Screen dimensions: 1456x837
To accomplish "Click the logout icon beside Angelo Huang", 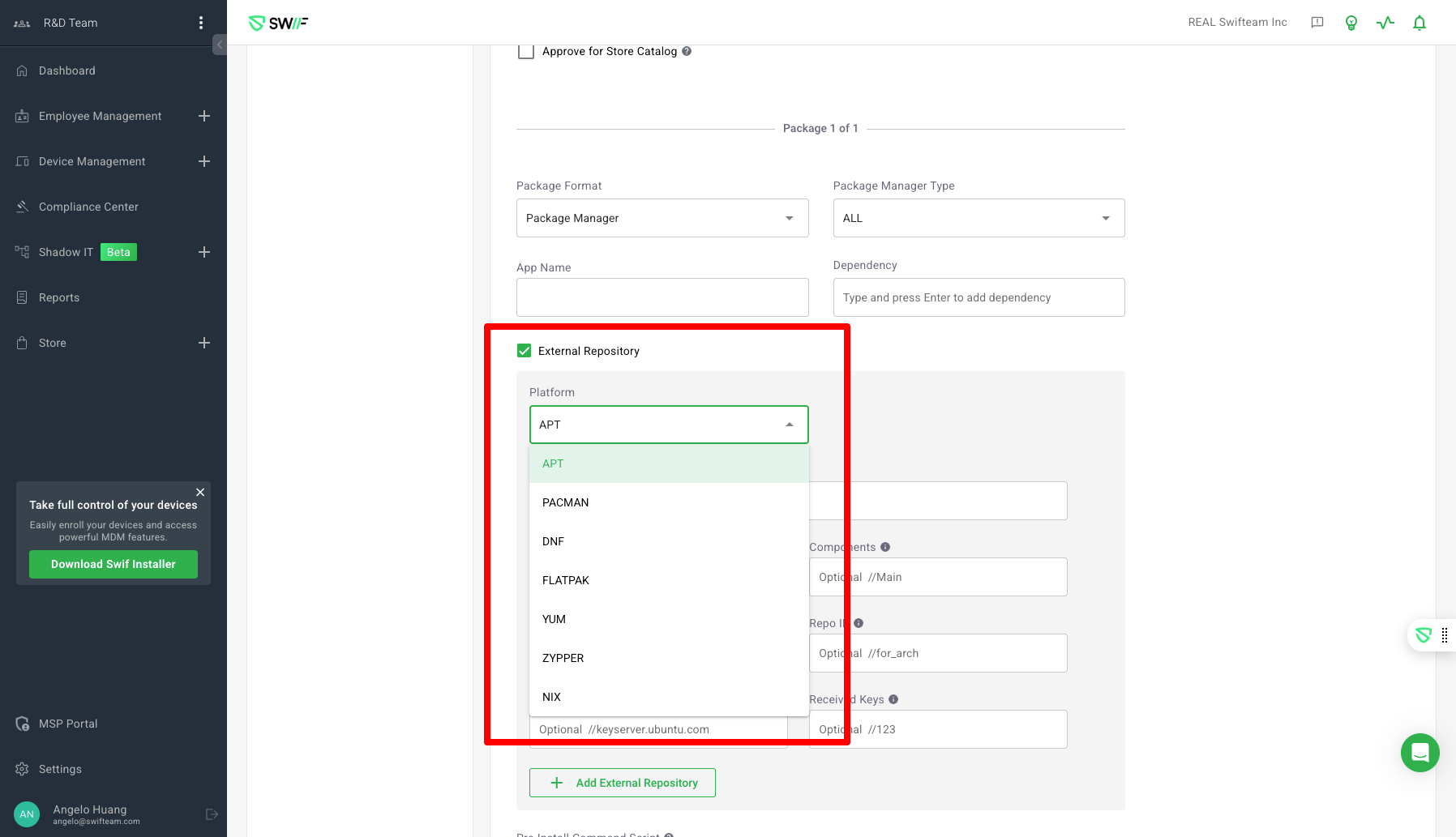I will (212, 814).
